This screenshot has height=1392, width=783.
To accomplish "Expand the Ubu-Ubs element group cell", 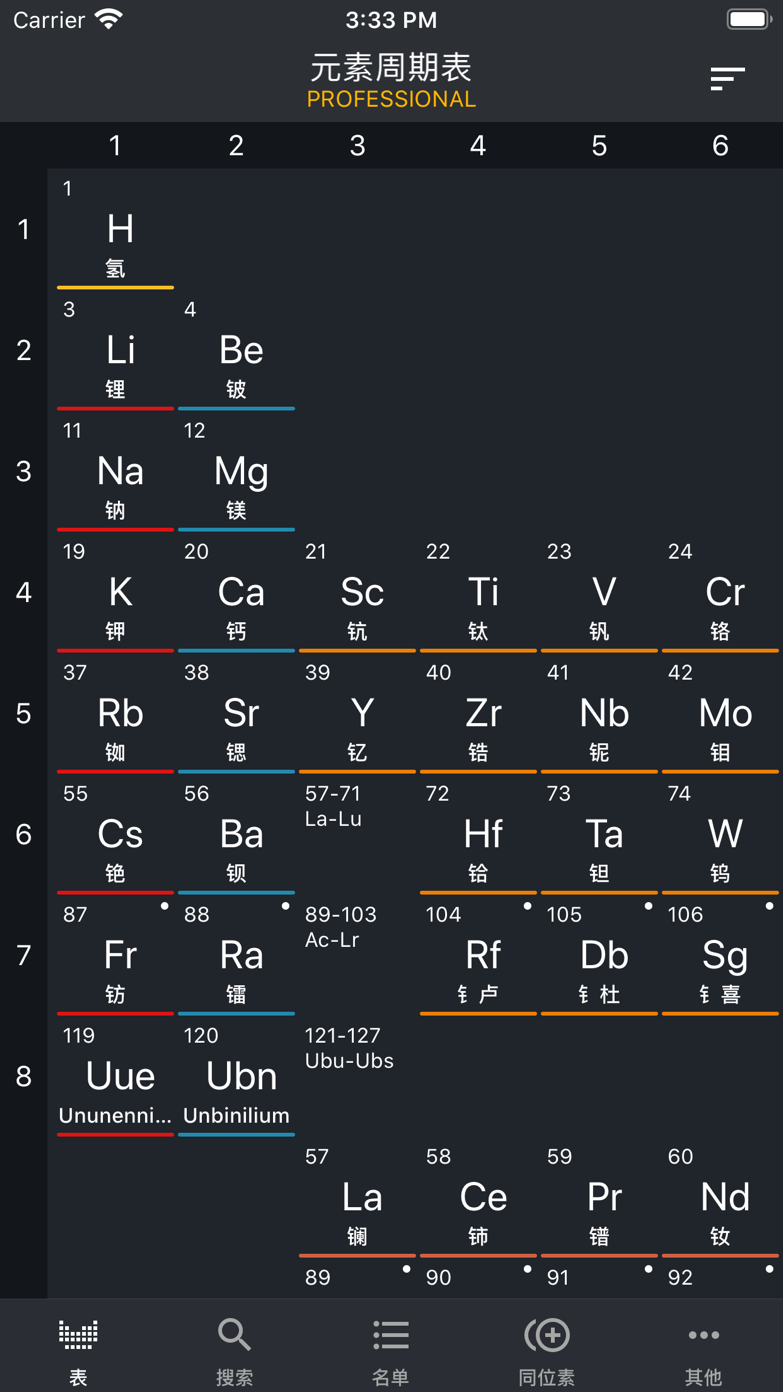I will [357, 1076].
